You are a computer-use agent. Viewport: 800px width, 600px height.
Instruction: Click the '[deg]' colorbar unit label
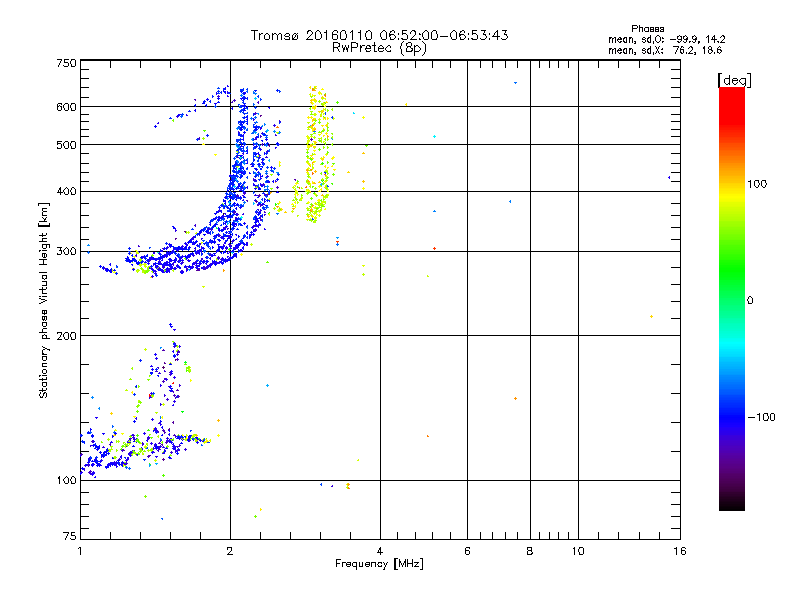pos(734,80)
